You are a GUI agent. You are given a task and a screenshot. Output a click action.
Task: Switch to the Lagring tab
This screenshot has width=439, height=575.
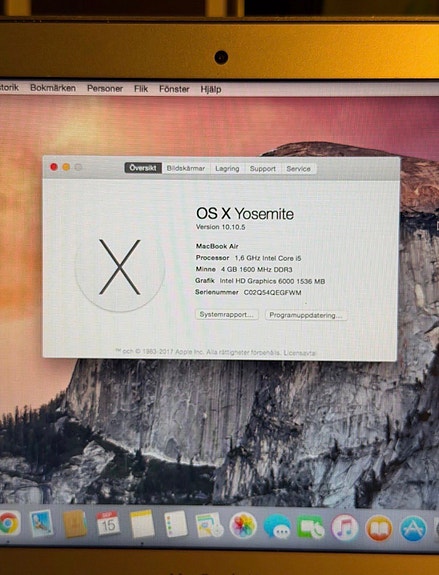(x=227, y=169)
